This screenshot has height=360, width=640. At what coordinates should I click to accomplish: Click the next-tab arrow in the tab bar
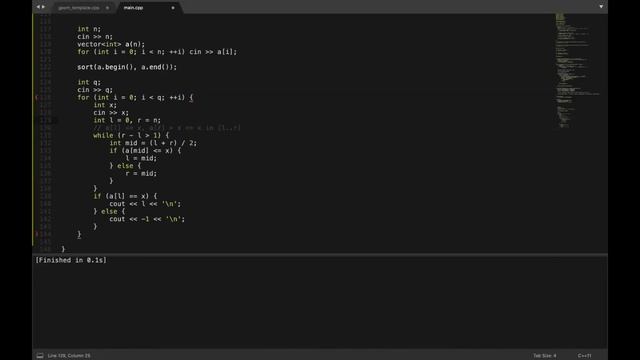click(43, 7)
